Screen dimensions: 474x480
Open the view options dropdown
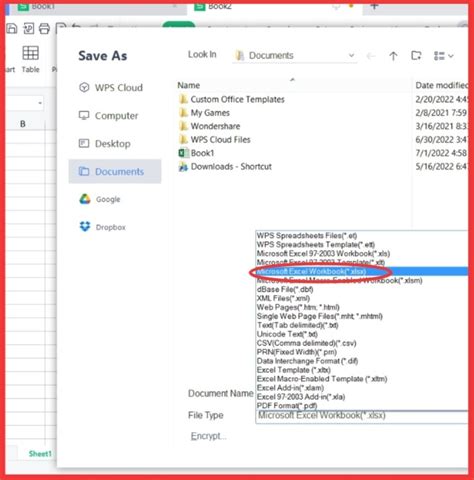click(443, 56)
